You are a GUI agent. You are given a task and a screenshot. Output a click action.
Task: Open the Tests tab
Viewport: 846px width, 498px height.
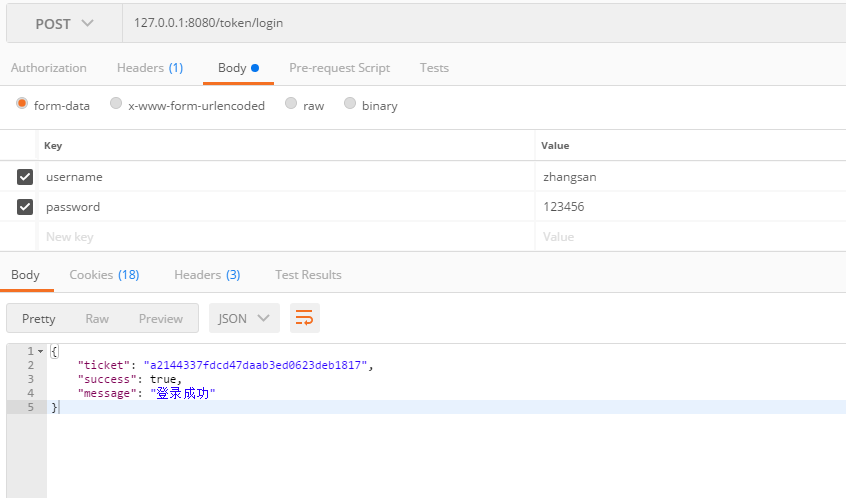[434, 68]
